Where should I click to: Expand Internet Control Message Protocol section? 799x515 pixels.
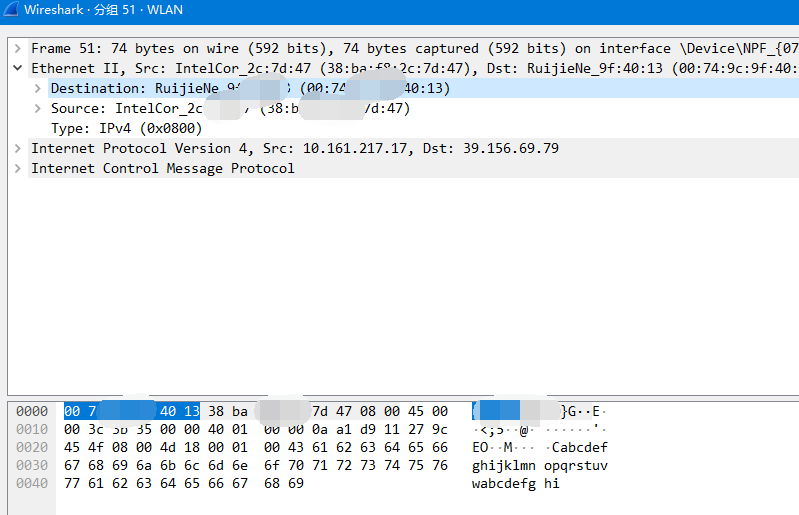[x=18, y=168]
